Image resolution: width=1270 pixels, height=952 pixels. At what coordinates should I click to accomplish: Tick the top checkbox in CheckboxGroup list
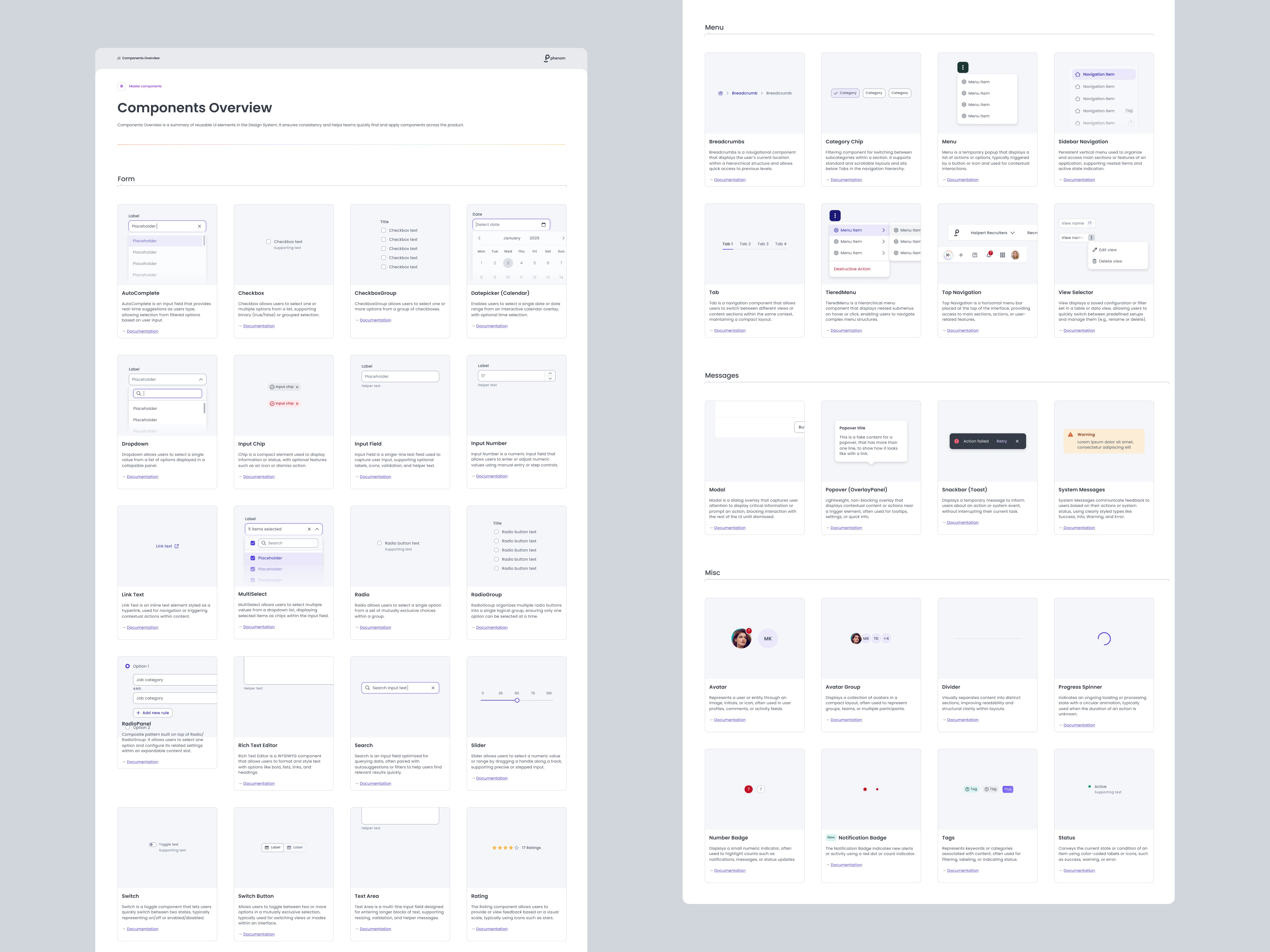coord(384,230)
